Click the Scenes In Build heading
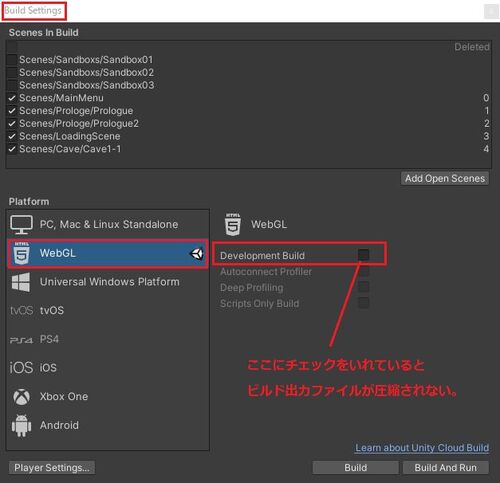Image resolution: width=500 pixels, height=483 pixels. point(44,32)
